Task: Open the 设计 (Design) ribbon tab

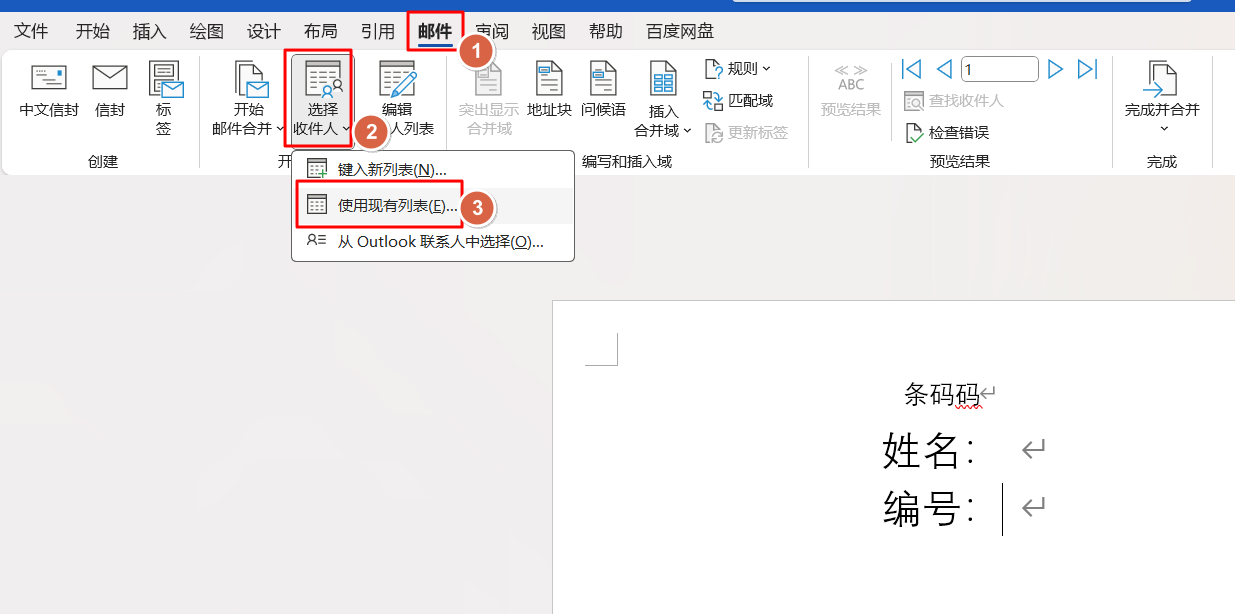Action: tap(264, 31)
